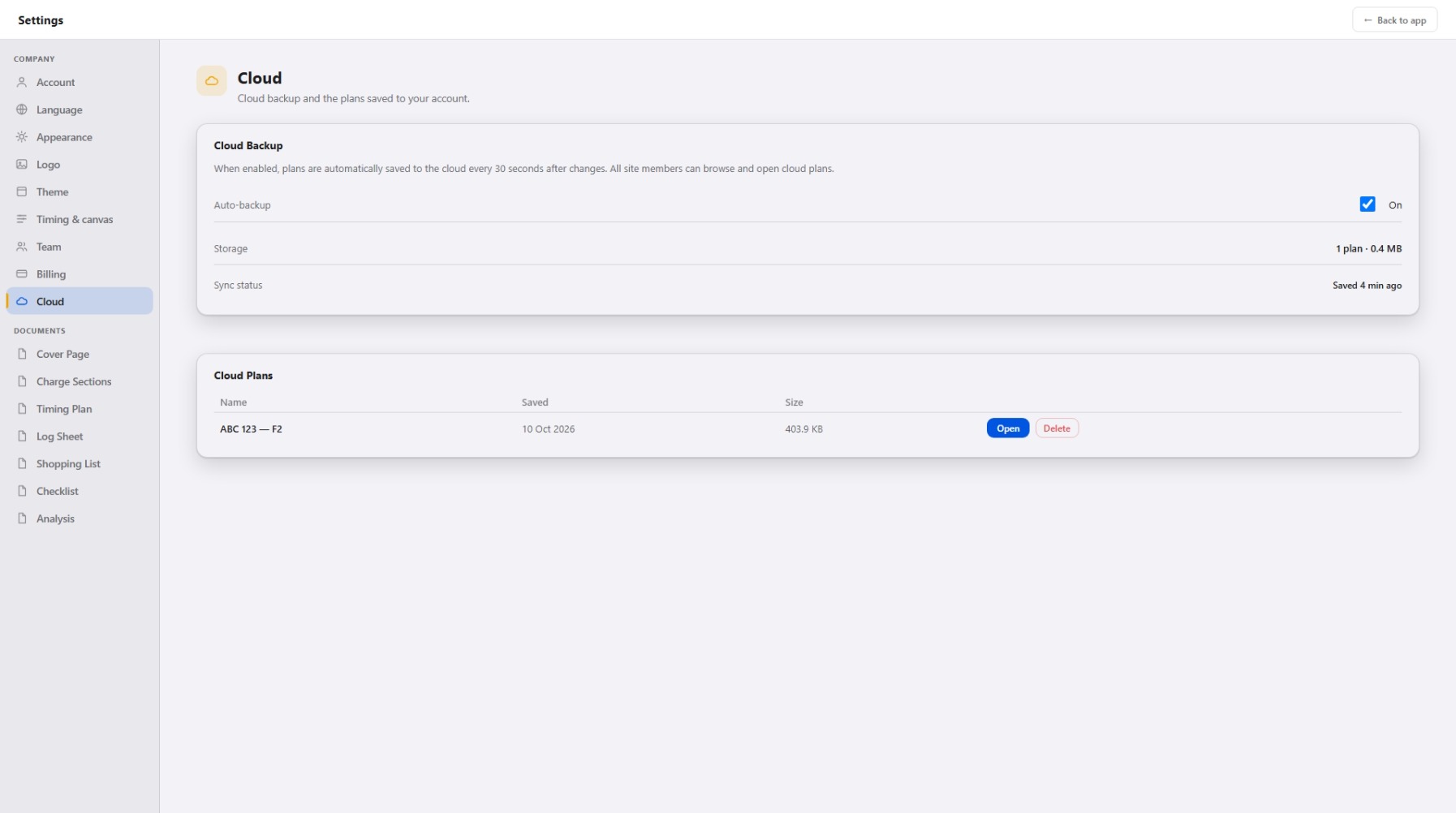Viewport: 1456px width, 813px height.
Task: Click the storage value 1 plan · 0.4 MB
Action: click(x=1368, y=249)
